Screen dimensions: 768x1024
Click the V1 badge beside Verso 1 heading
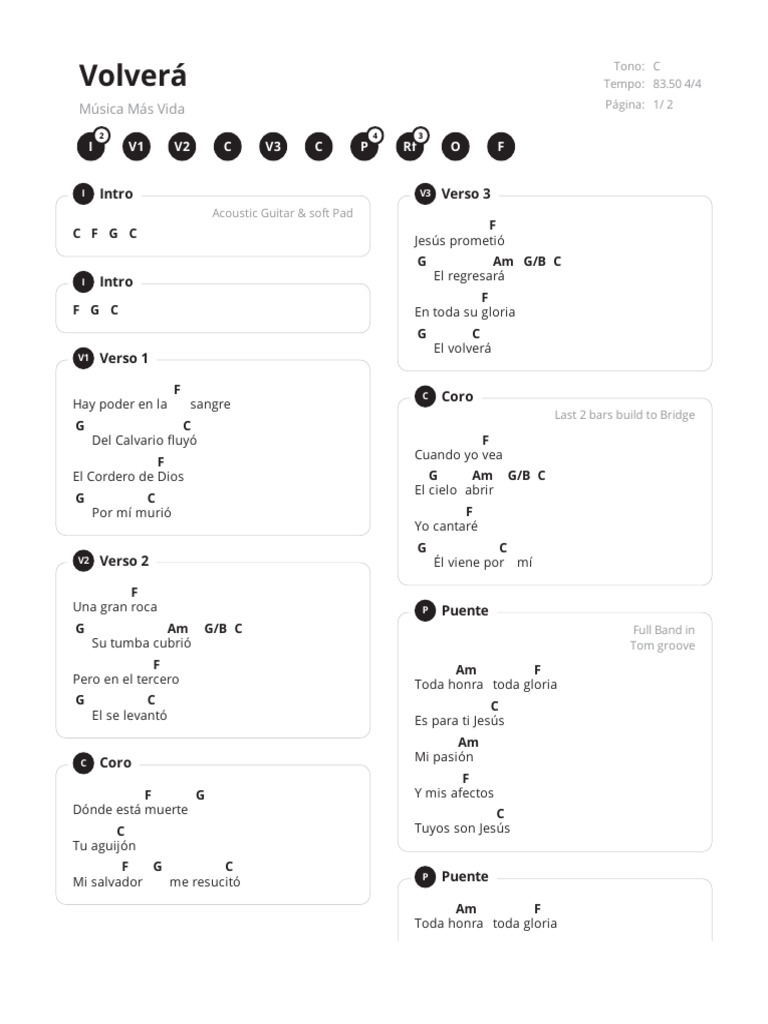click(83, 358)
